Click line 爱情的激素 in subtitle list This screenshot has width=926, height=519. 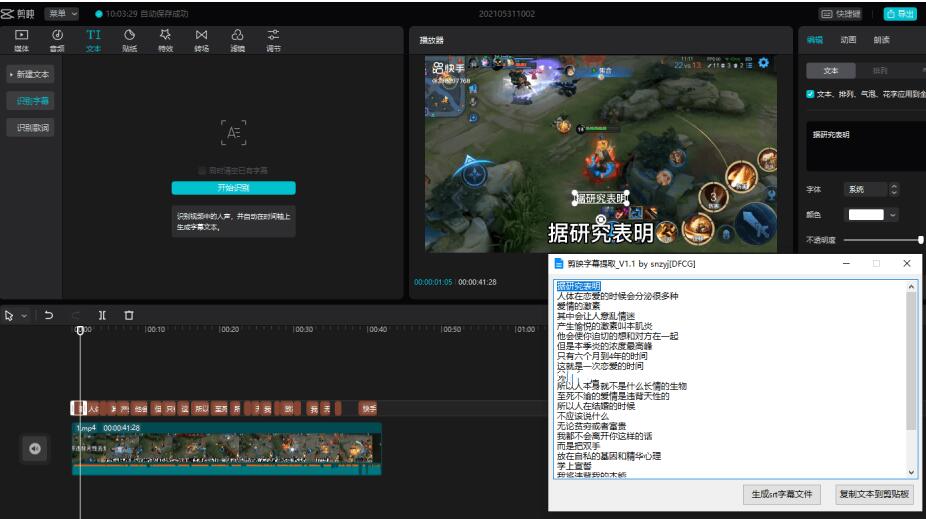(578, 306)
